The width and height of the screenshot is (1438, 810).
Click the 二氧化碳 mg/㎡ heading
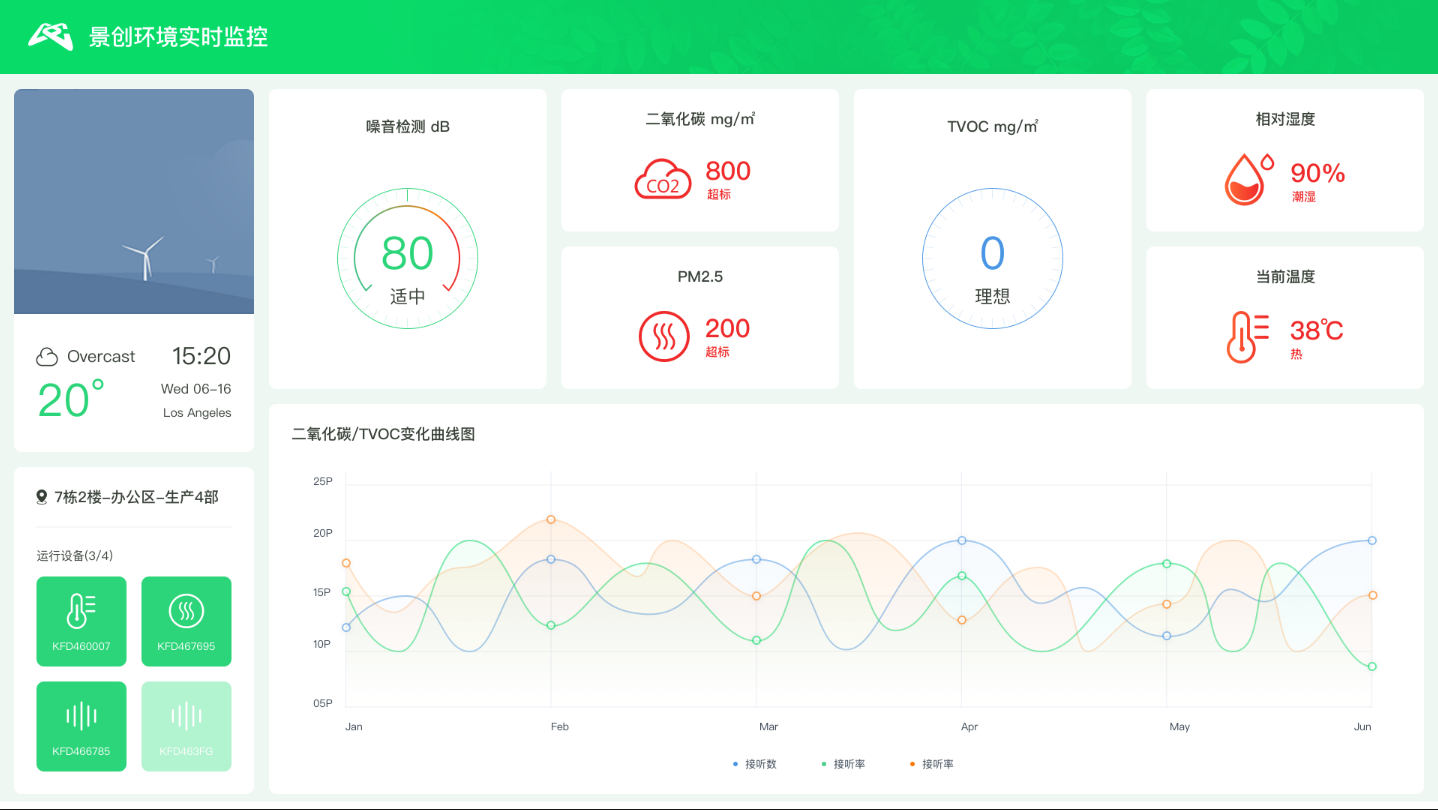pyautogui.click(x=700, y=119)
